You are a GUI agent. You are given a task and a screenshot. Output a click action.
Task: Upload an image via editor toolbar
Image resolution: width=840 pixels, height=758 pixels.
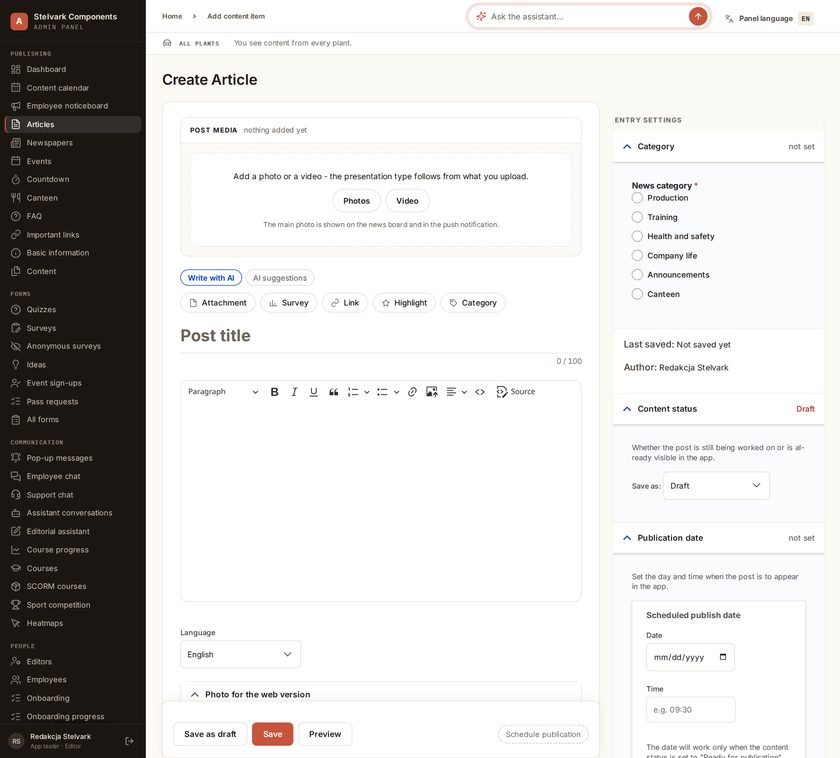[432, 392]
